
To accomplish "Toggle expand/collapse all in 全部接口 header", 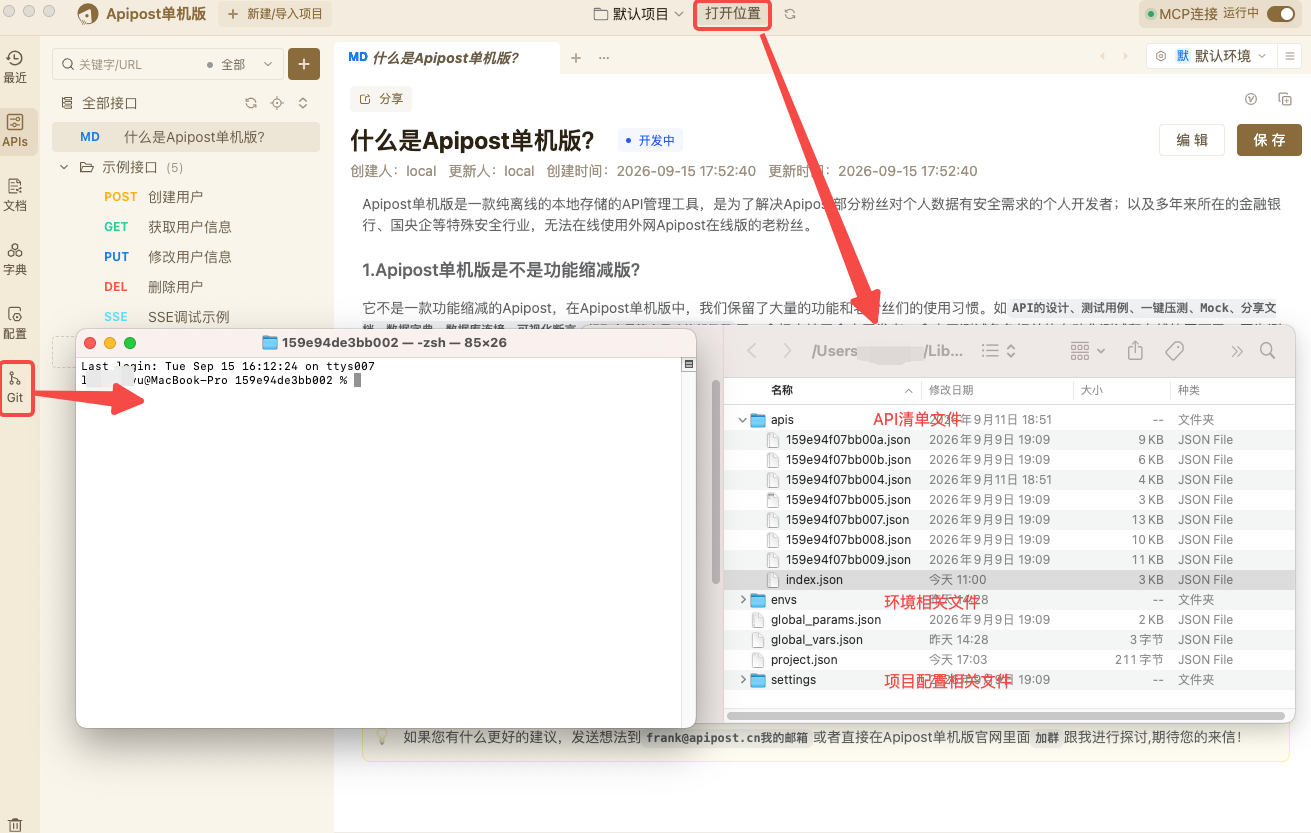I will coord(303,103).
